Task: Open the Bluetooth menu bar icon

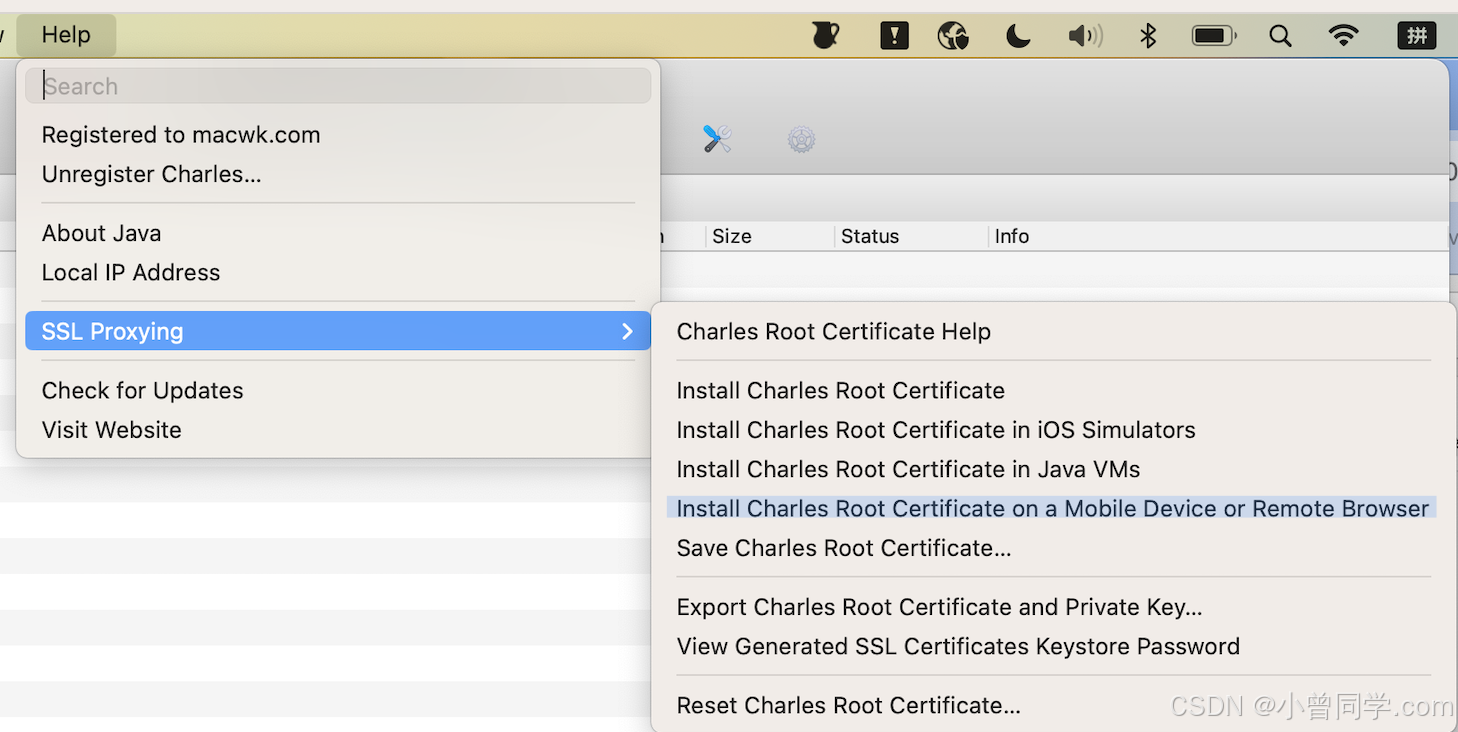Action: pos(1148,37)
